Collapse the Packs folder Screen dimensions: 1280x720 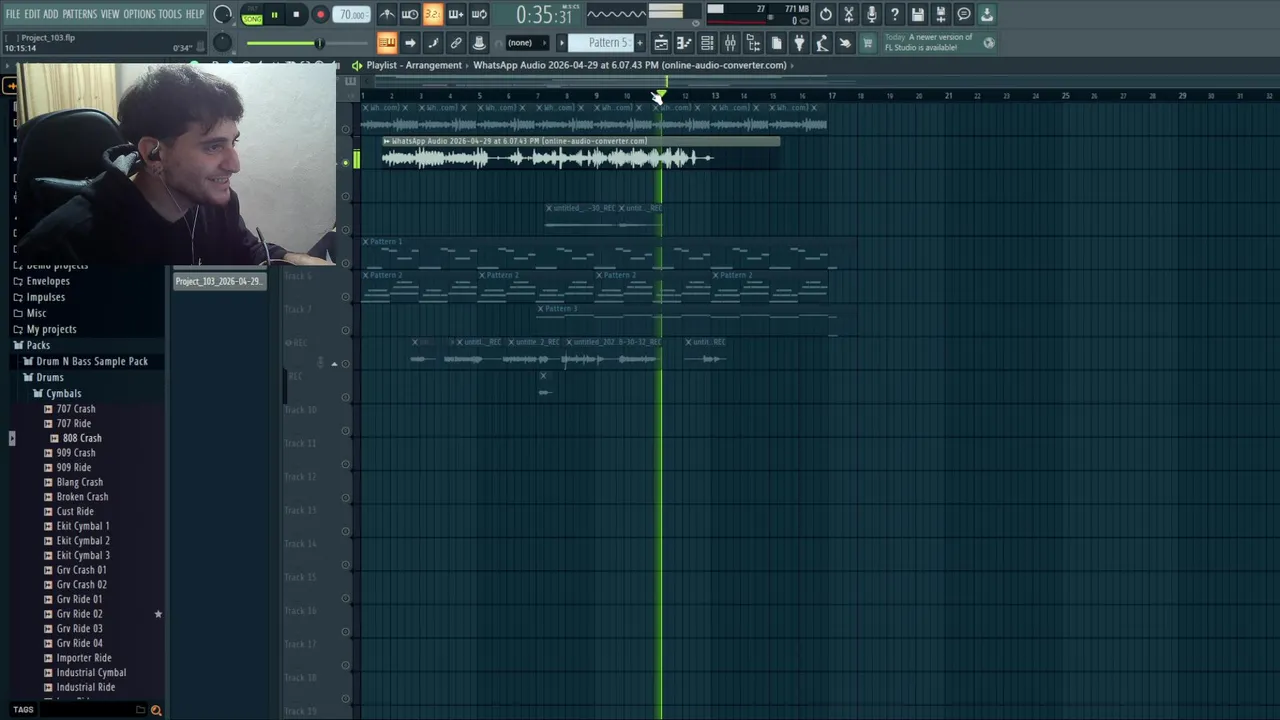[x=38, y=345]
